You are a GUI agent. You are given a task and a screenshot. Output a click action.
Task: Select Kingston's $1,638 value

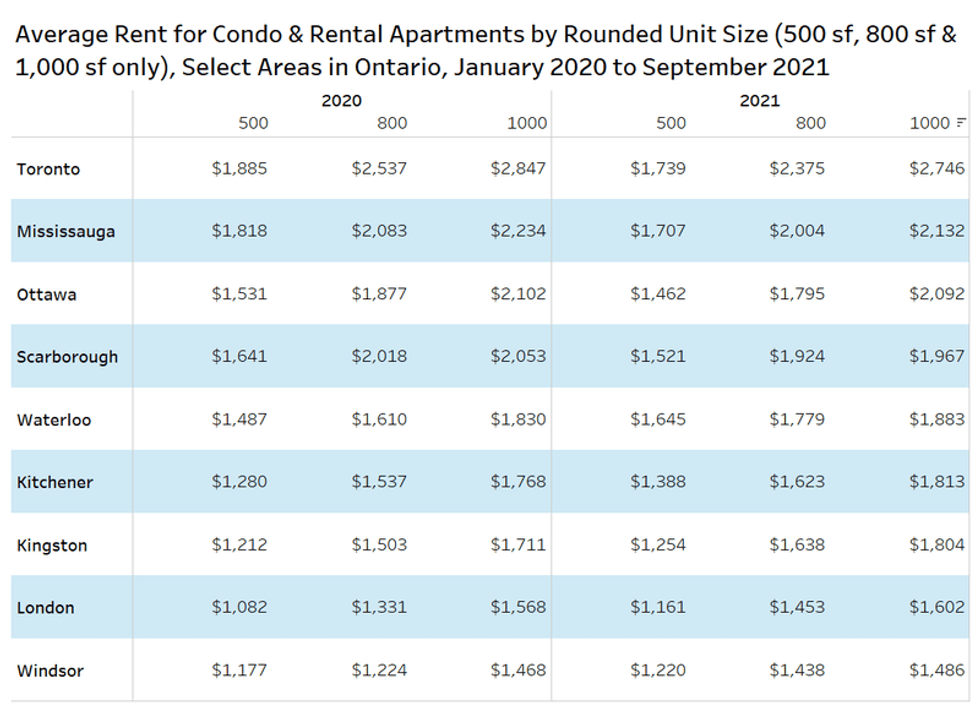point(797,545)
